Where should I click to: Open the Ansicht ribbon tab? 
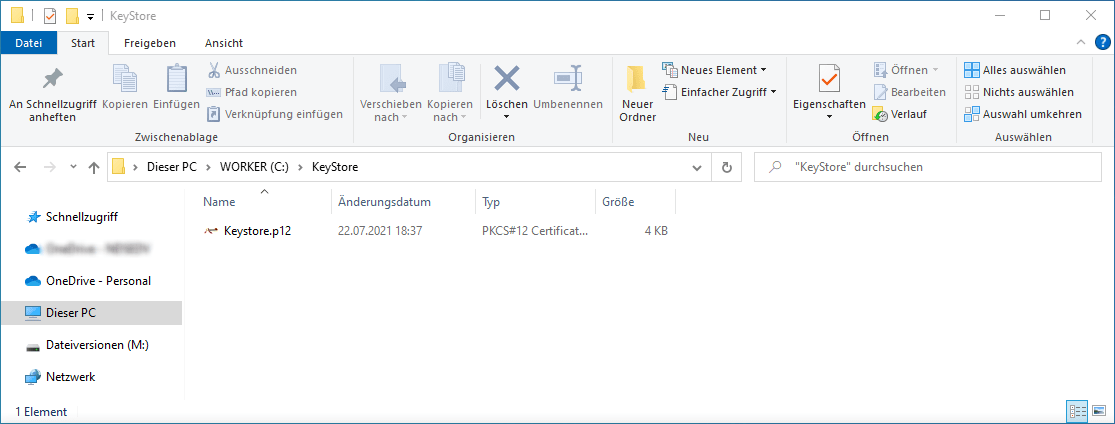(x=223, y=43)
